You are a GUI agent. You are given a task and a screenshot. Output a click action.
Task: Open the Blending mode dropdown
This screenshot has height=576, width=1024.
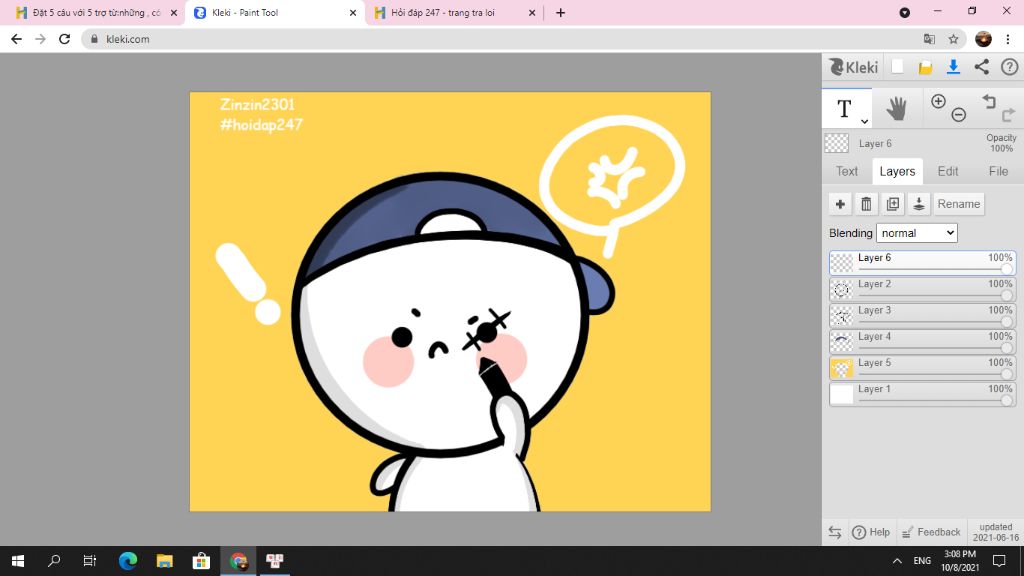tap(916, 233)
